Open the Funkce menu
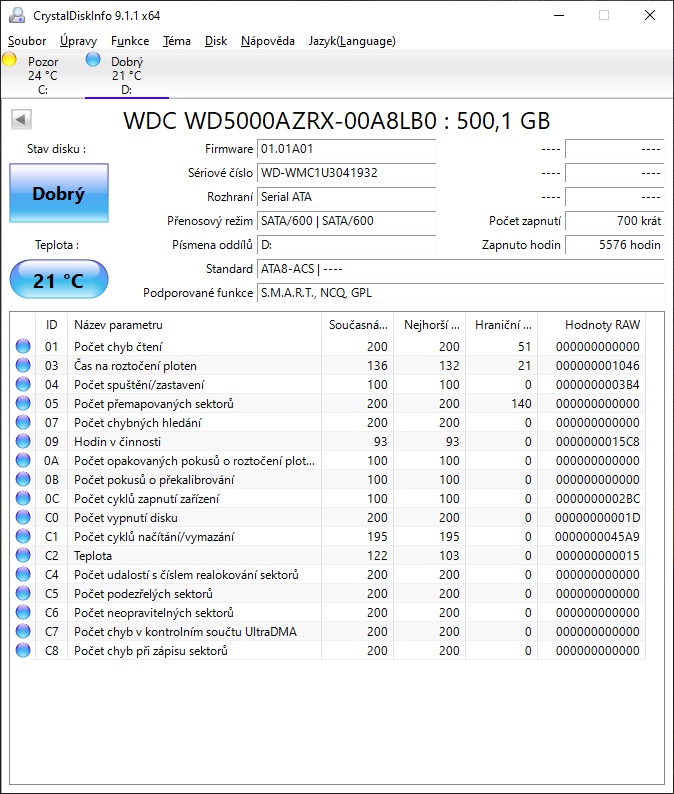Image resolution: width=674 pixels, height=794 pixels. tap(130, 41)
